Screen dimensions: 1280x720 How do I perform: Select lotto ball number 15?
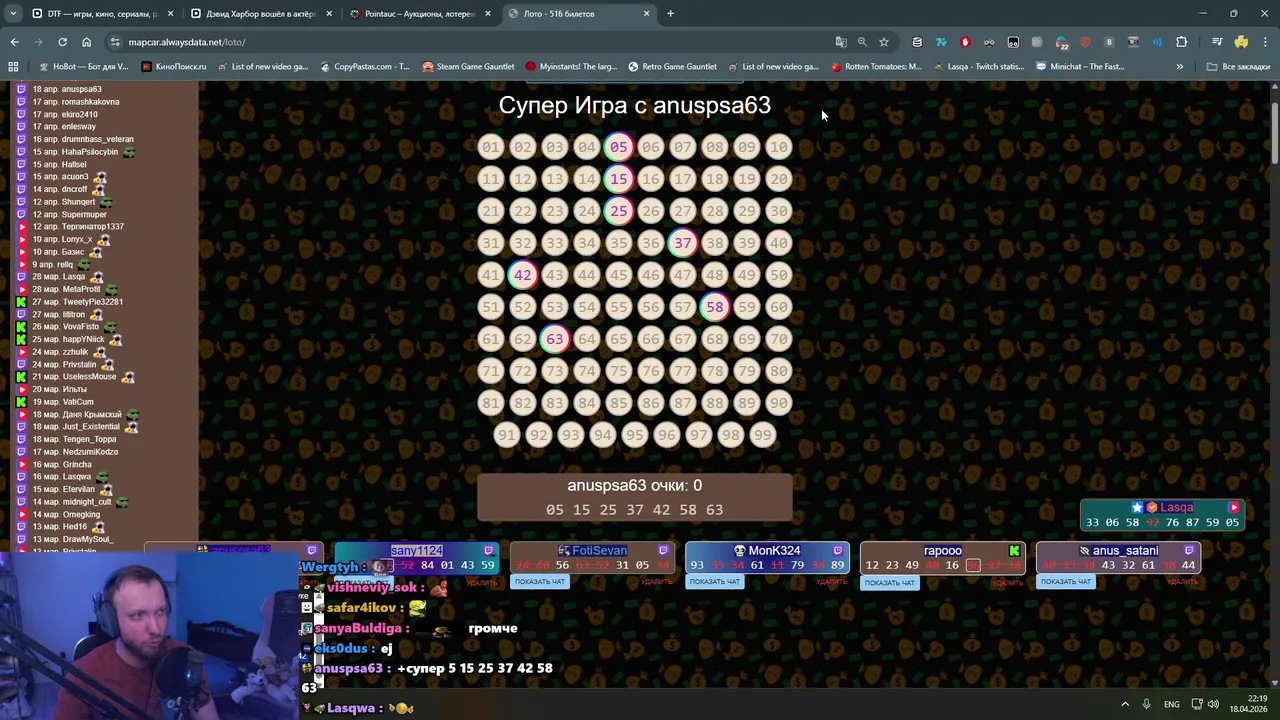tap(619, 179)
